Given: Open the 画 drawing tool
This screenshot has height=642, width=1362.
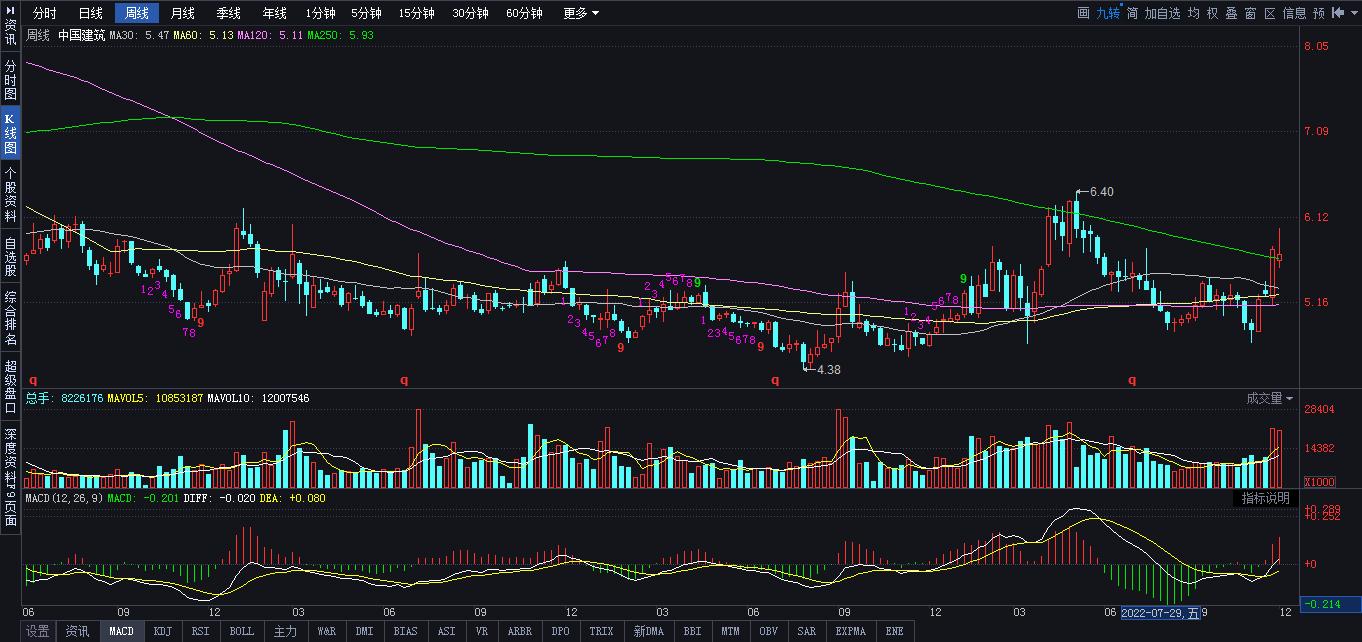Looking at the screenshot, I should (x=1083, y=13).
